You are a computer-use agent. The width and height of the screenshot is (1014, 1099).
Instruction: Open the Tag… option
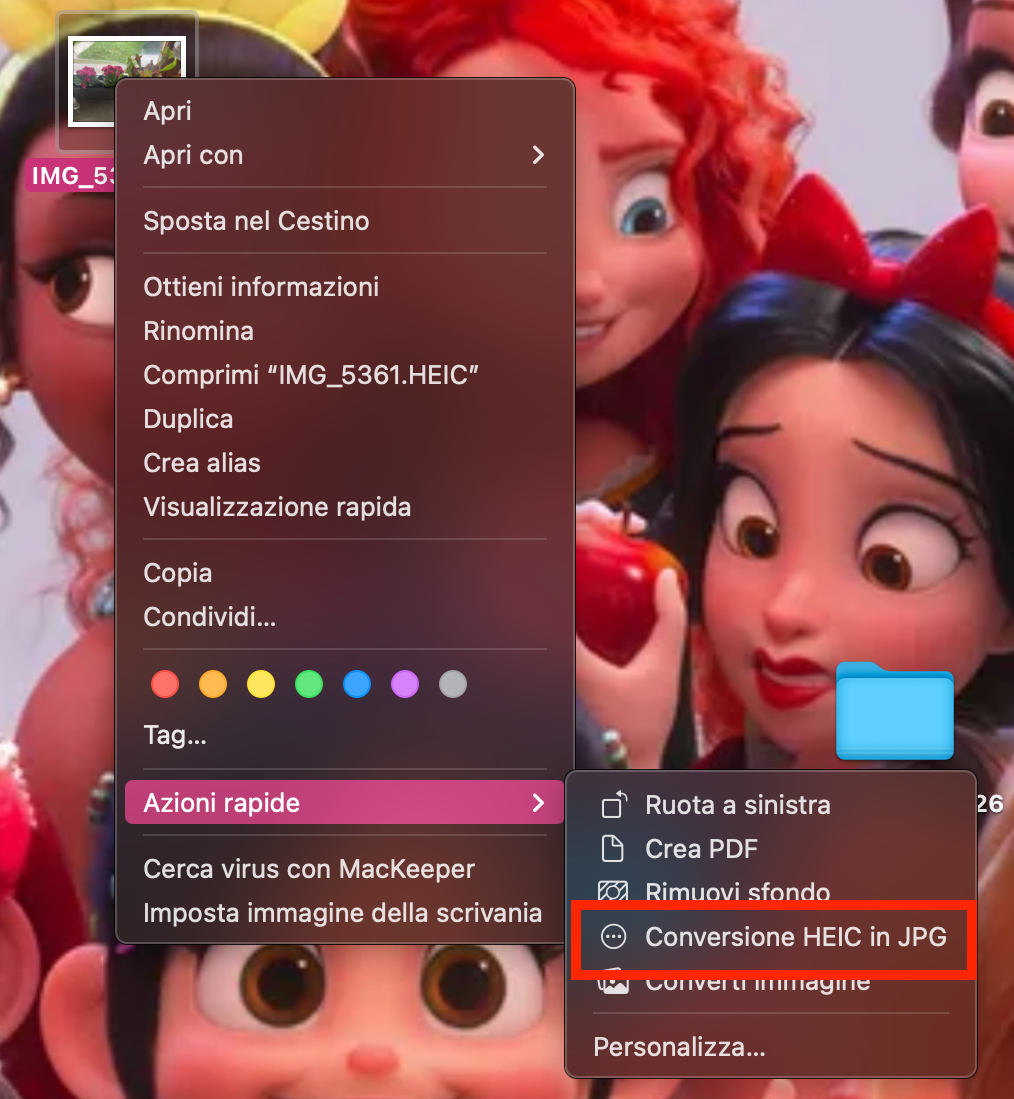(x=175, y=735)
